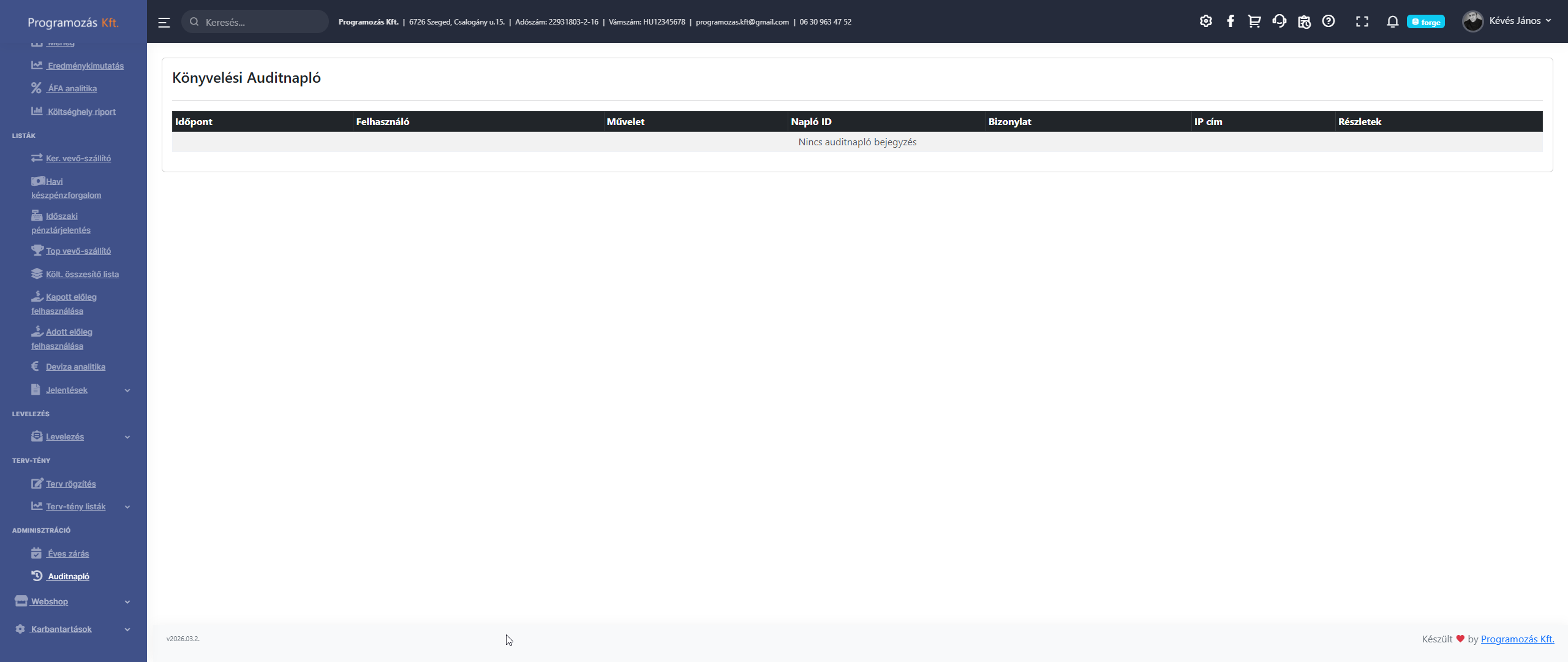Image resolution: width=1568 pixels, height=662 pixels.
Task: Click the Terv-tény listák chart icon
Action: [37, 506]
